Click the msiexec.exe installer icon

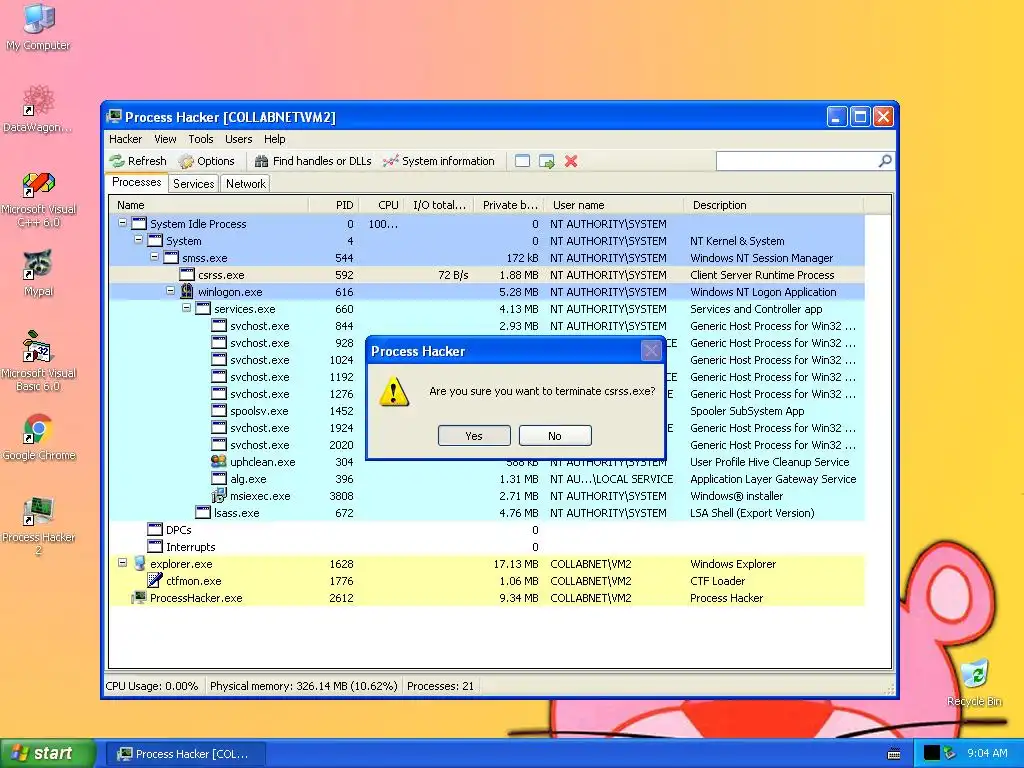click(x=219, y=495)
